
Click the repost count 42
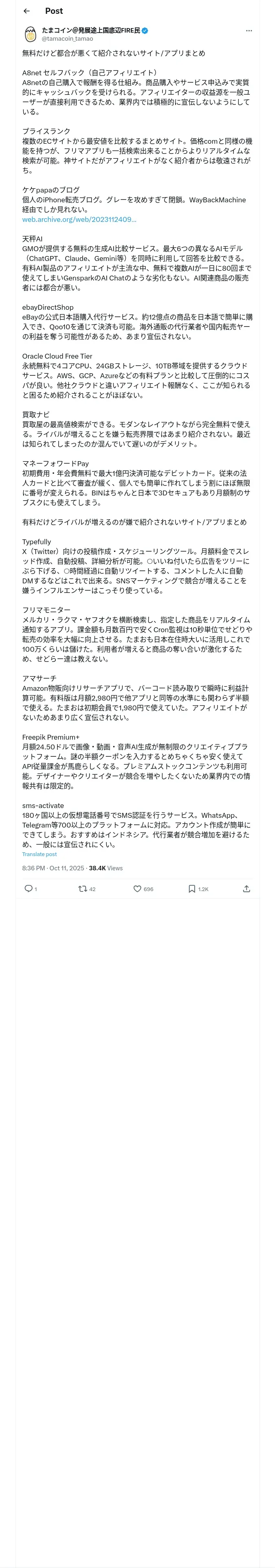[92, 889]
